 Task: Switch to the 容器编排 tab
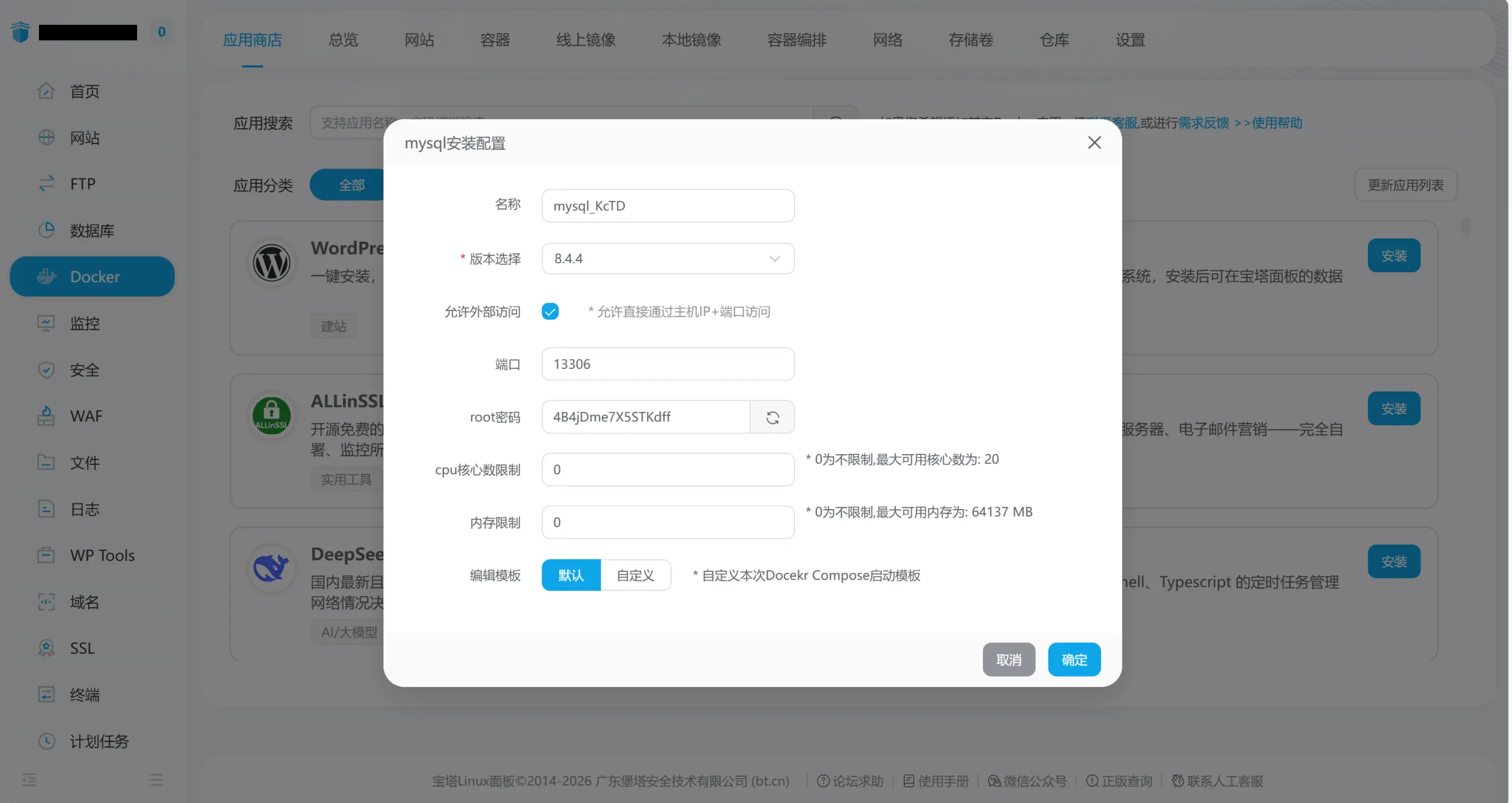coord(797,40)
